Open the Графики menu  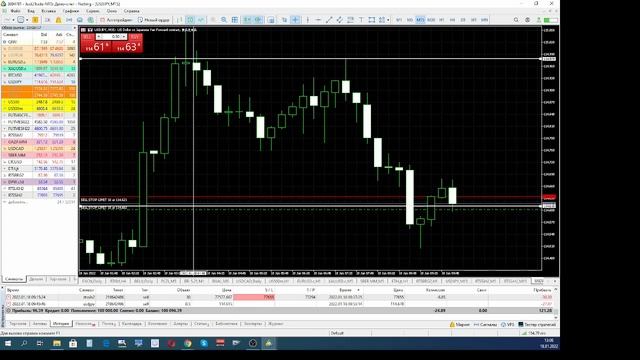71,11
